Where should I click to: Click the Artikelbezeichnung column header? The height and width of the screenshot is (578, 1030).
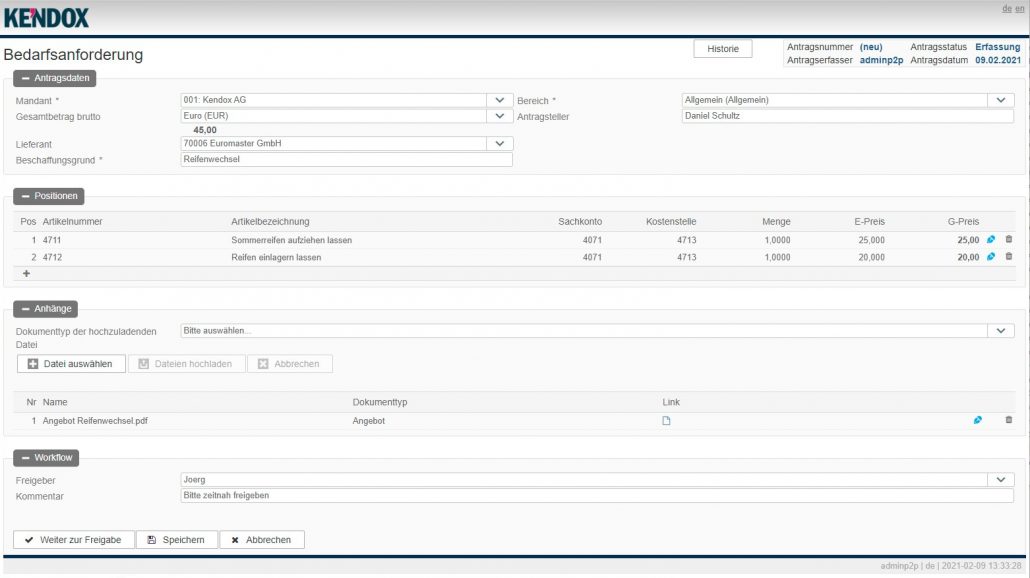pos(270,222)
